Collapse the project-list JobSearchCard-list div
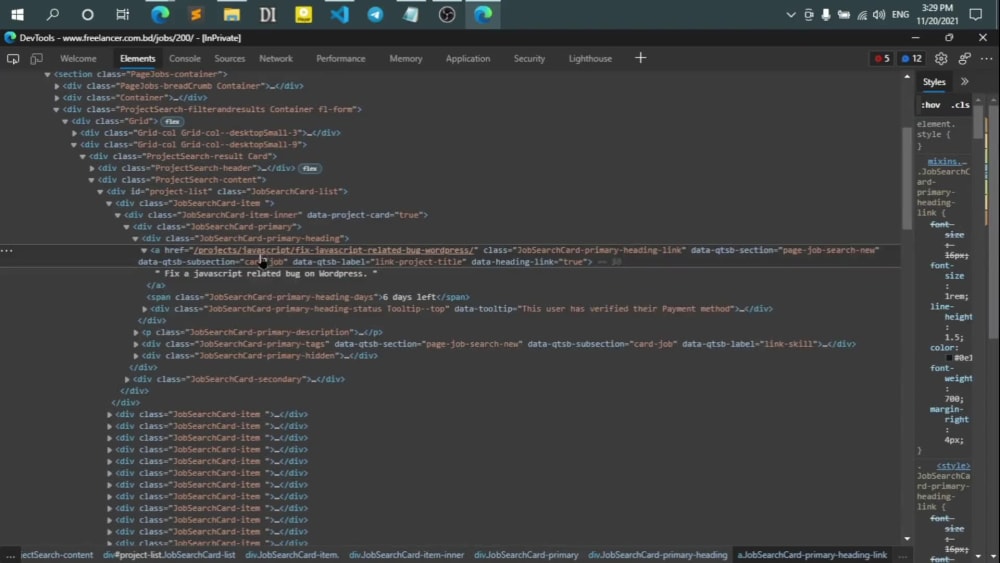1000x563 pixels. tap(100, 192)
